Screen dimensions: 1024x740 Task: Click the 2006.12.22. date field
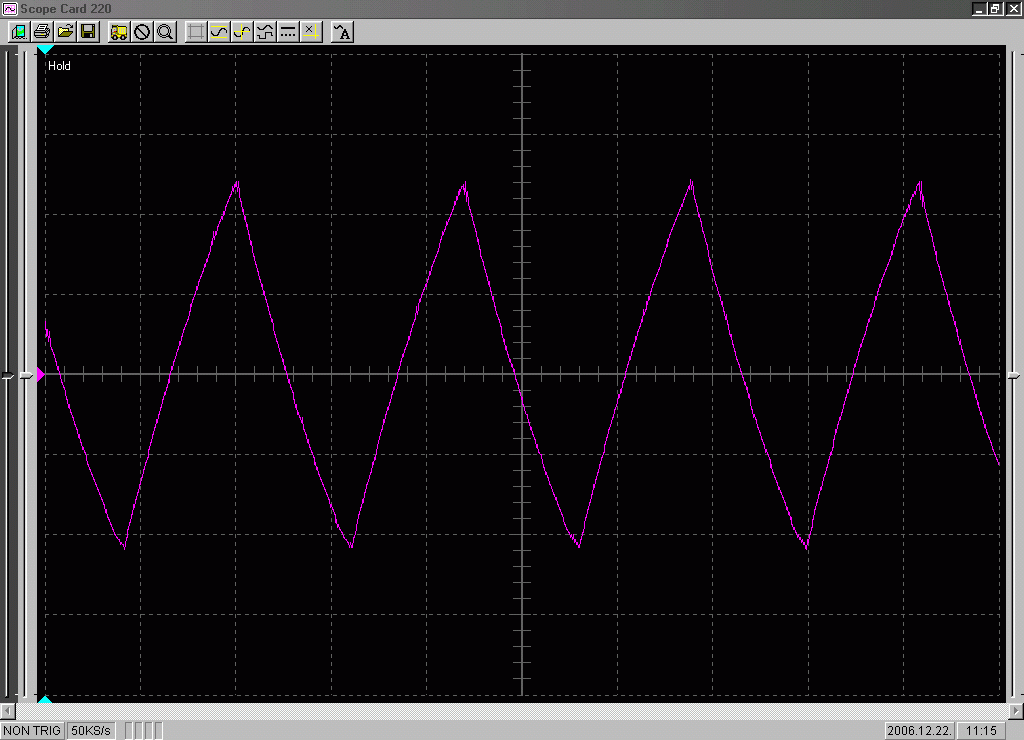click(919, 730)
